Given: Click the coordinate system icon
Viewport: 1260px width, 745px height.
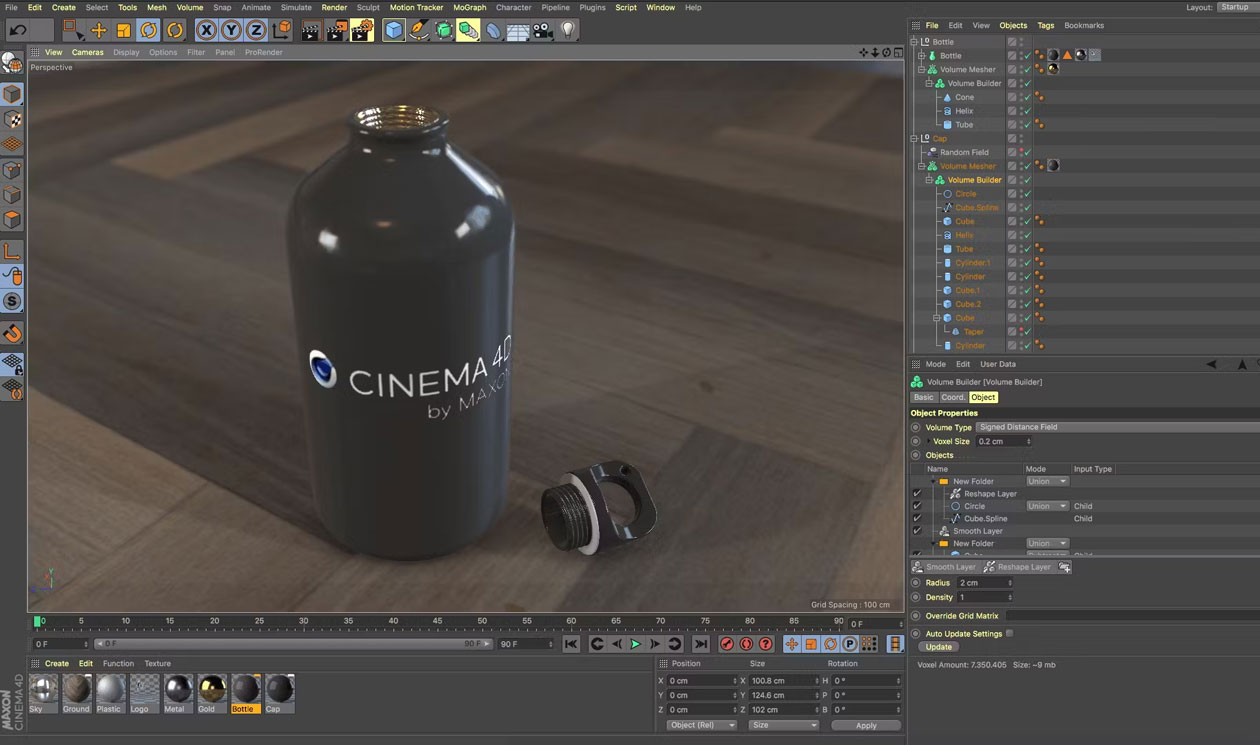Looking at the screenshot, I should click(282, 30).
